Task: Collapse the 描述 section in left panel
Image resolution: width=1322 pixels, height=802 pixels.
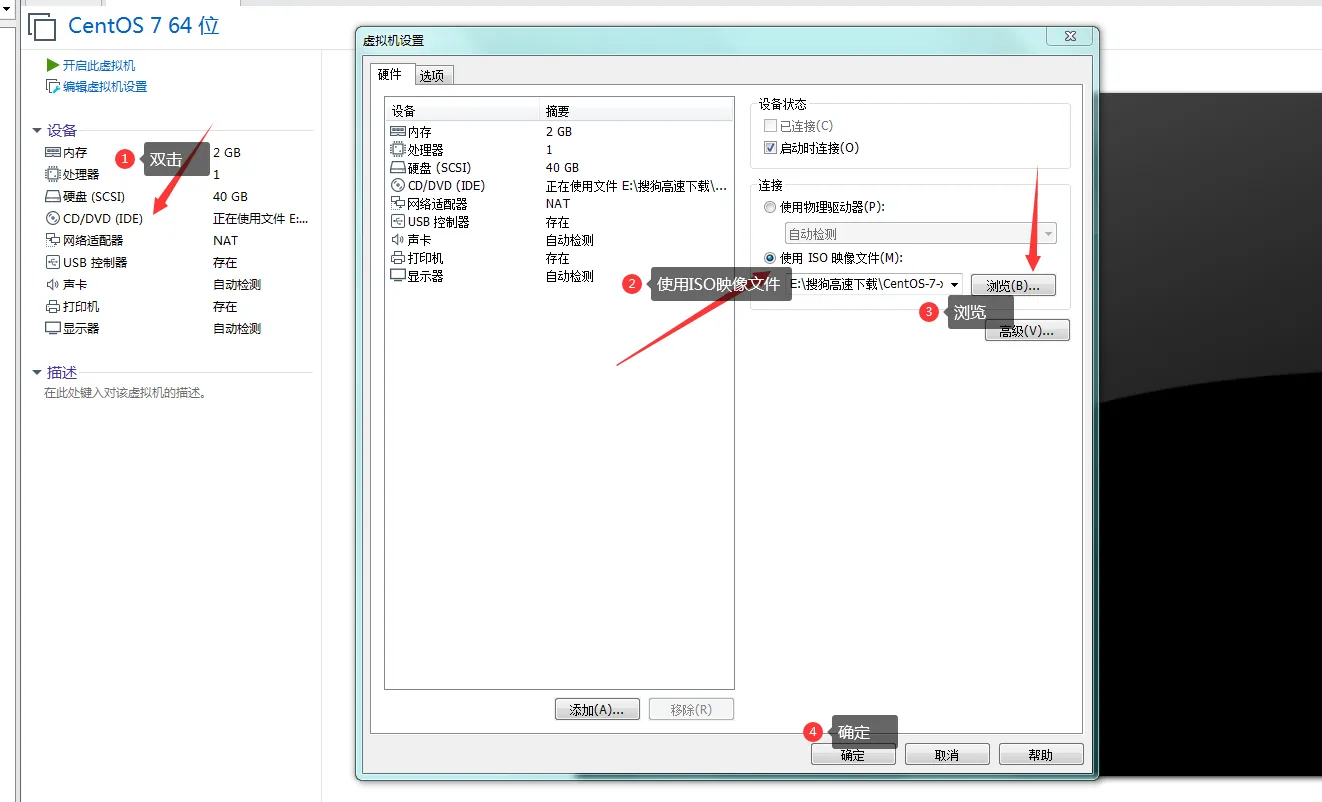Action: (x=38, y=373)
